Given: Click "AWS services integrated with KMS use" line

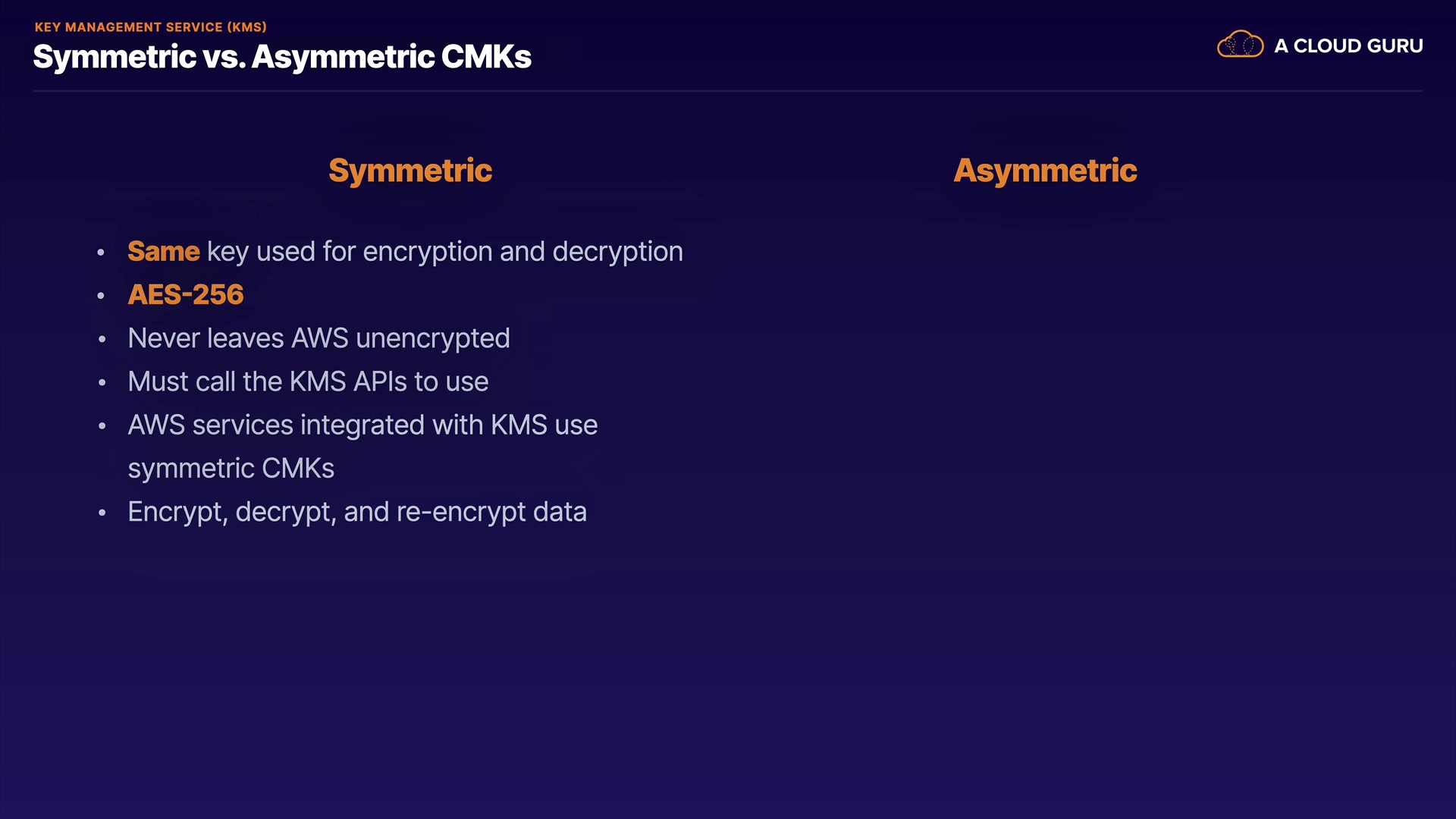Looking at the screenshot, I should [362, 425].
